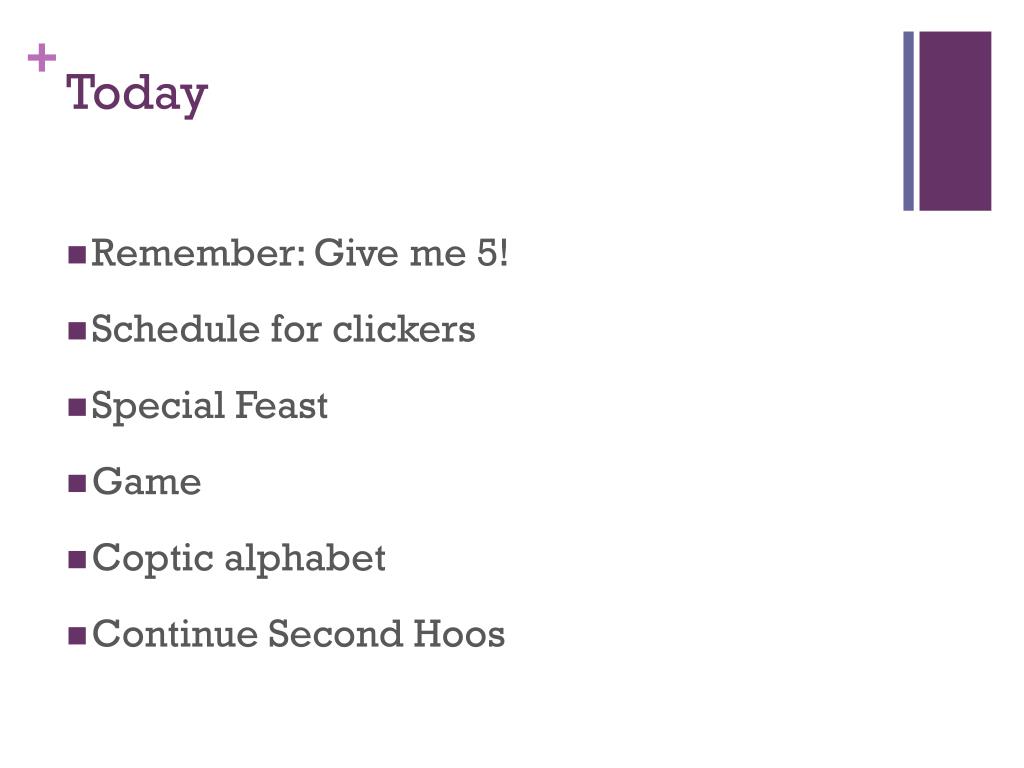Click the pink plus sign icon

pos(42,57)
